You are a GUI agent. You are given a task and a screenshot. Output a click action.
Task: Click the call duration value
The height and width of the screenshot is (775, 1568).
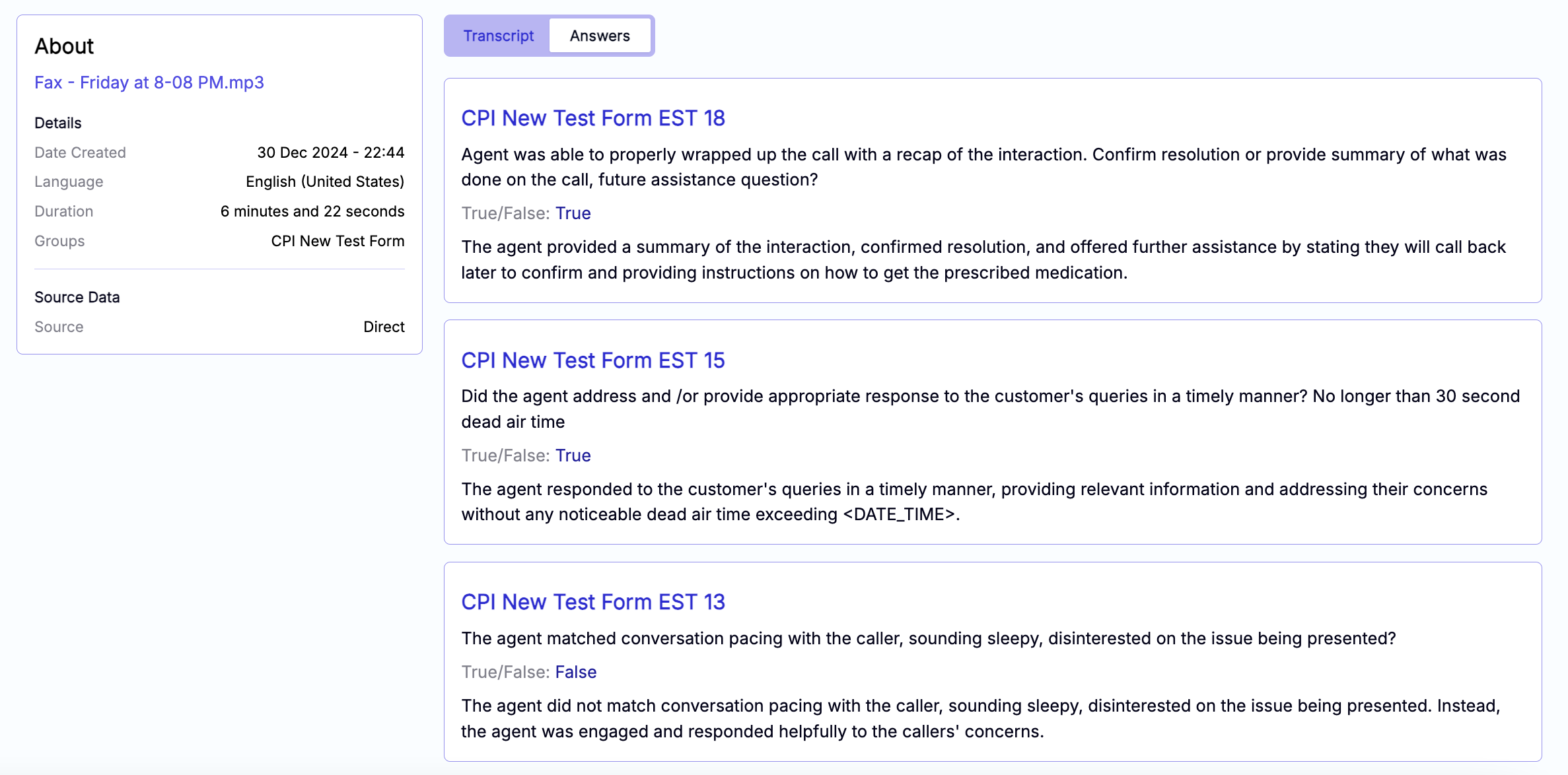tap(312, 211)
